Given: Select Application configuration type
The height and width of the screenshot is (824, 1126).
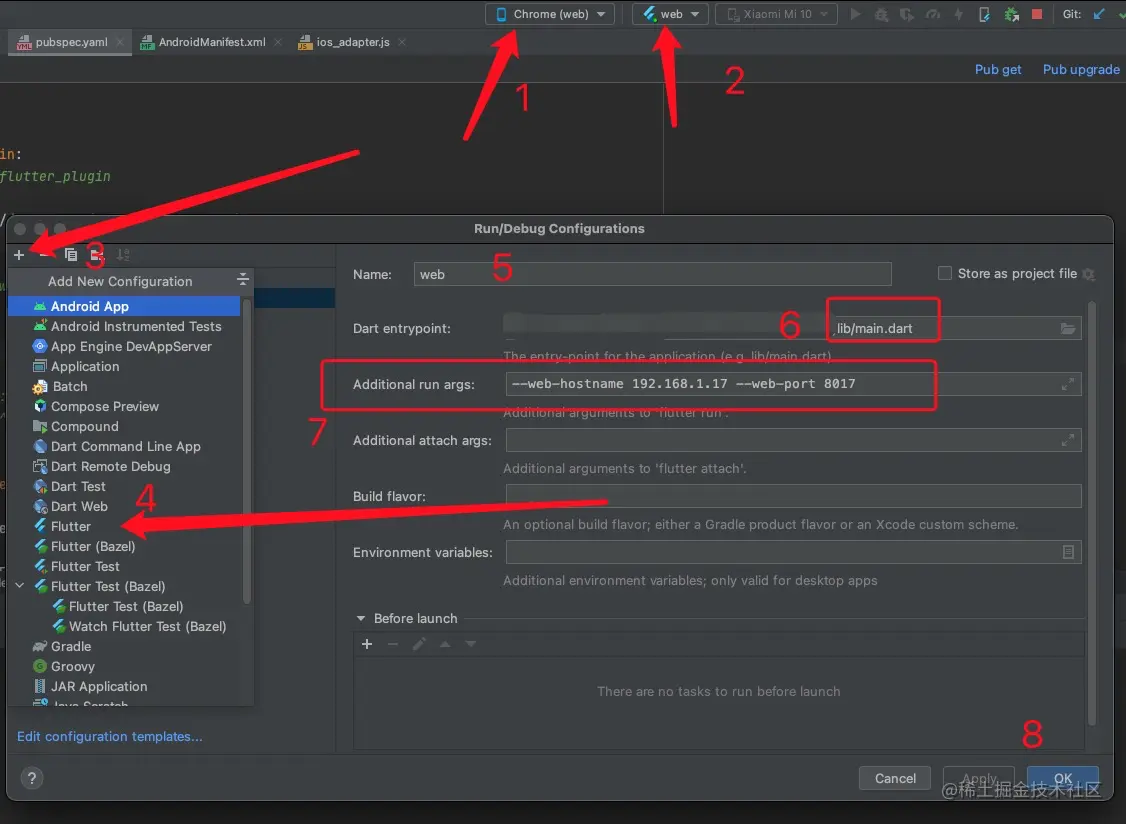Looking at the screenshot, I should point(124,366).
